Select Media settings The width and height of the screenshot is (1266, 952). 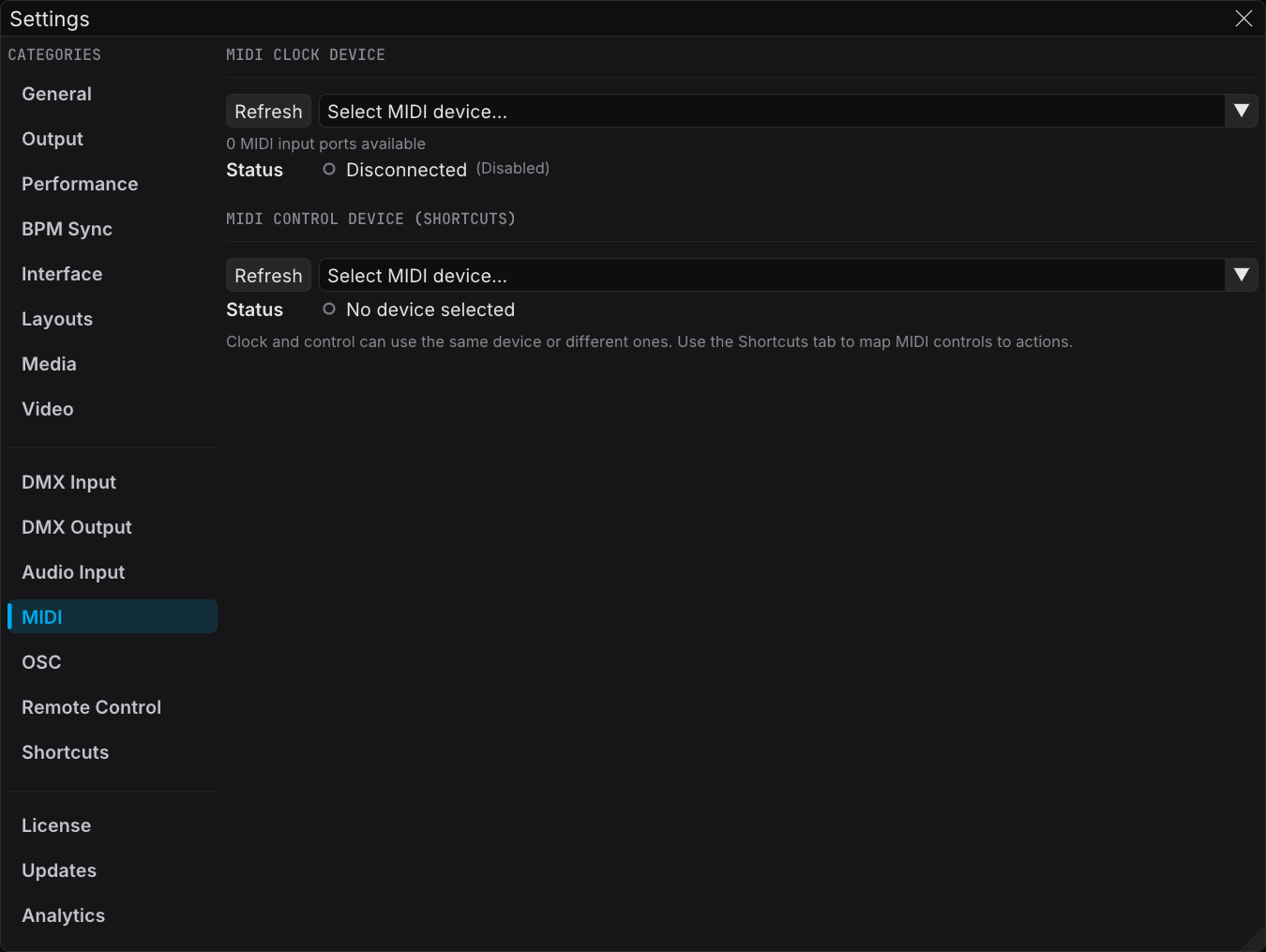click(x=113, y=364)
